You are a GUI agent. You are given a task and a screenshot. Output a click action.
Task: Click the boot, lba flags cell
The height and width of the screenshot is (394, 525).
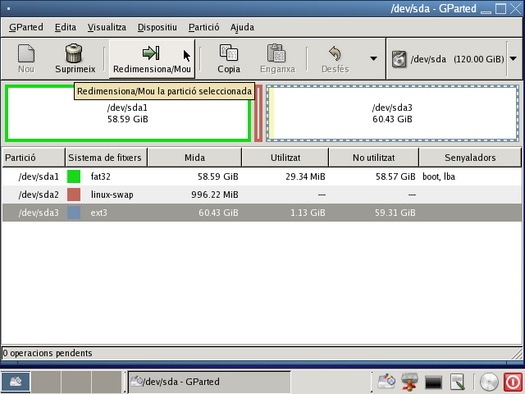point(439,176)
